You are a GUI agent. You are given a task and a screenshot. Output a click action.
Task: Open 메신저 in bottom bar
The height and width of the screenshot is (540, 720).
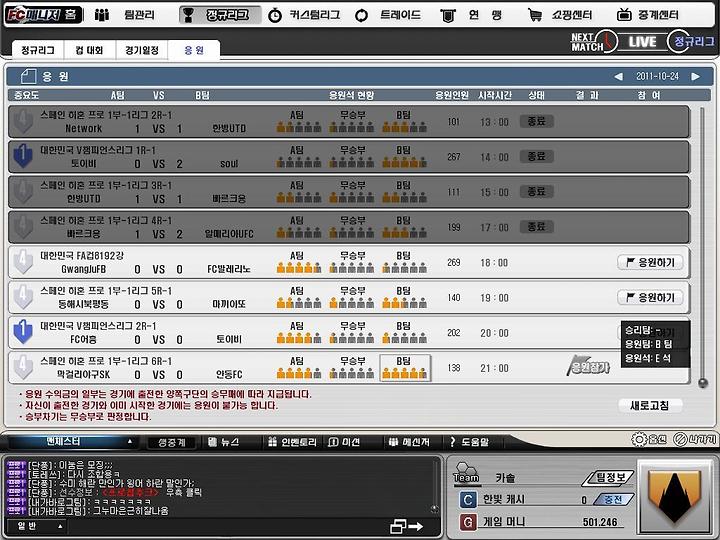point(409,442)
